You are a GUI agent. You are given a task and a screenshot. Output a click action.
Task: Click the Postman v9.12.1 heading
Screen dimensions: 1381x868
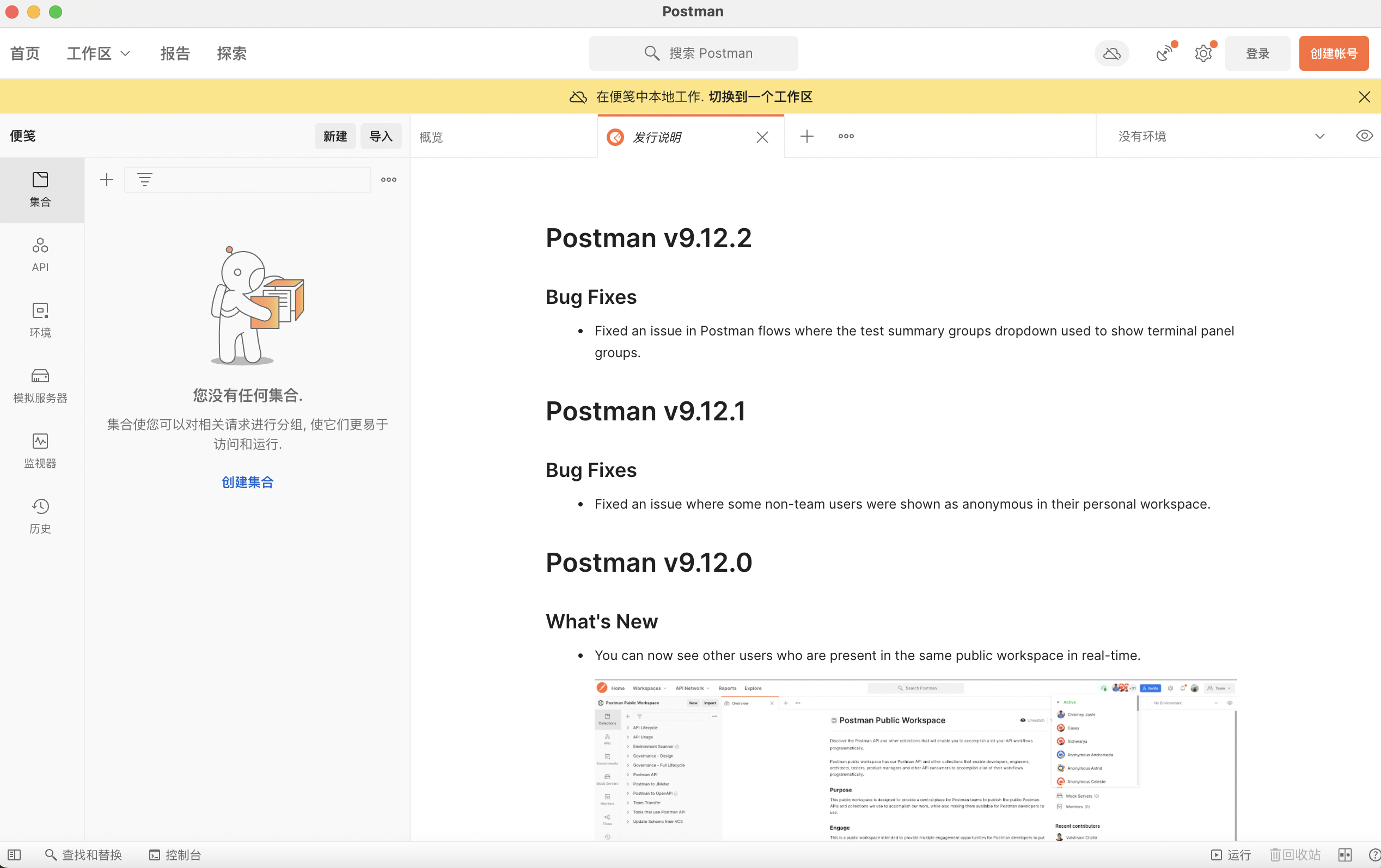[x=645, y=411]
